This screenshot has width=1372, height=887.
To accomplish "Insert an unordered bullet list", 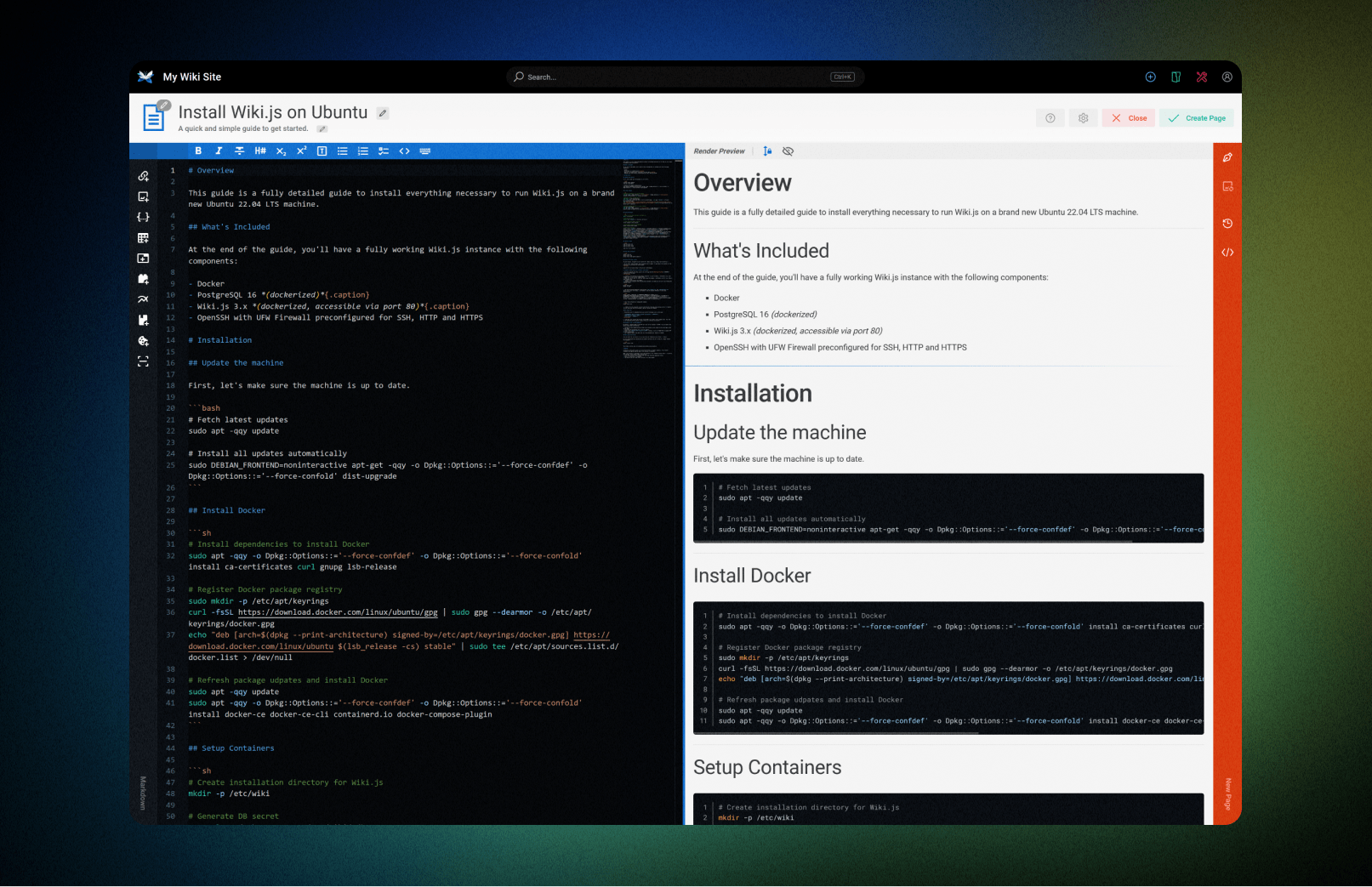I will point(342,151).
